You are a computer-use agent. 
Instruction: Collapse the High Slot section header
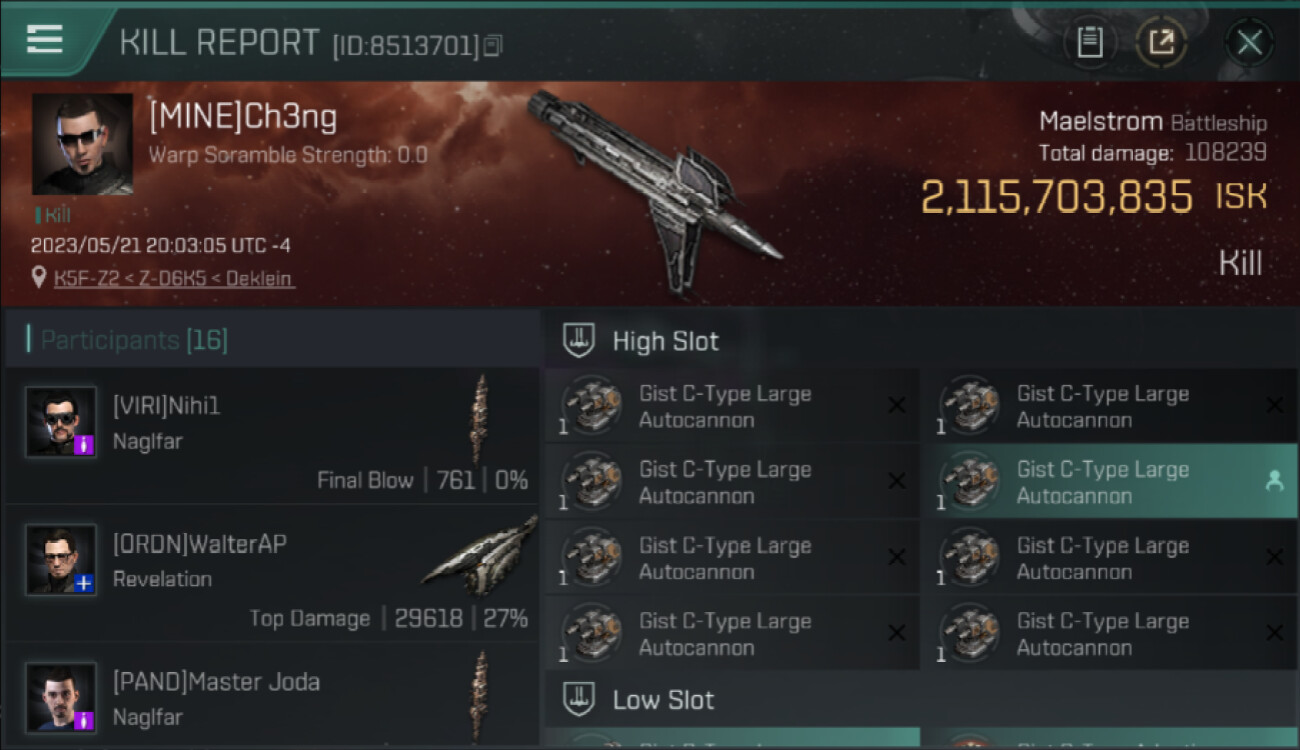[x=921, y=340]
